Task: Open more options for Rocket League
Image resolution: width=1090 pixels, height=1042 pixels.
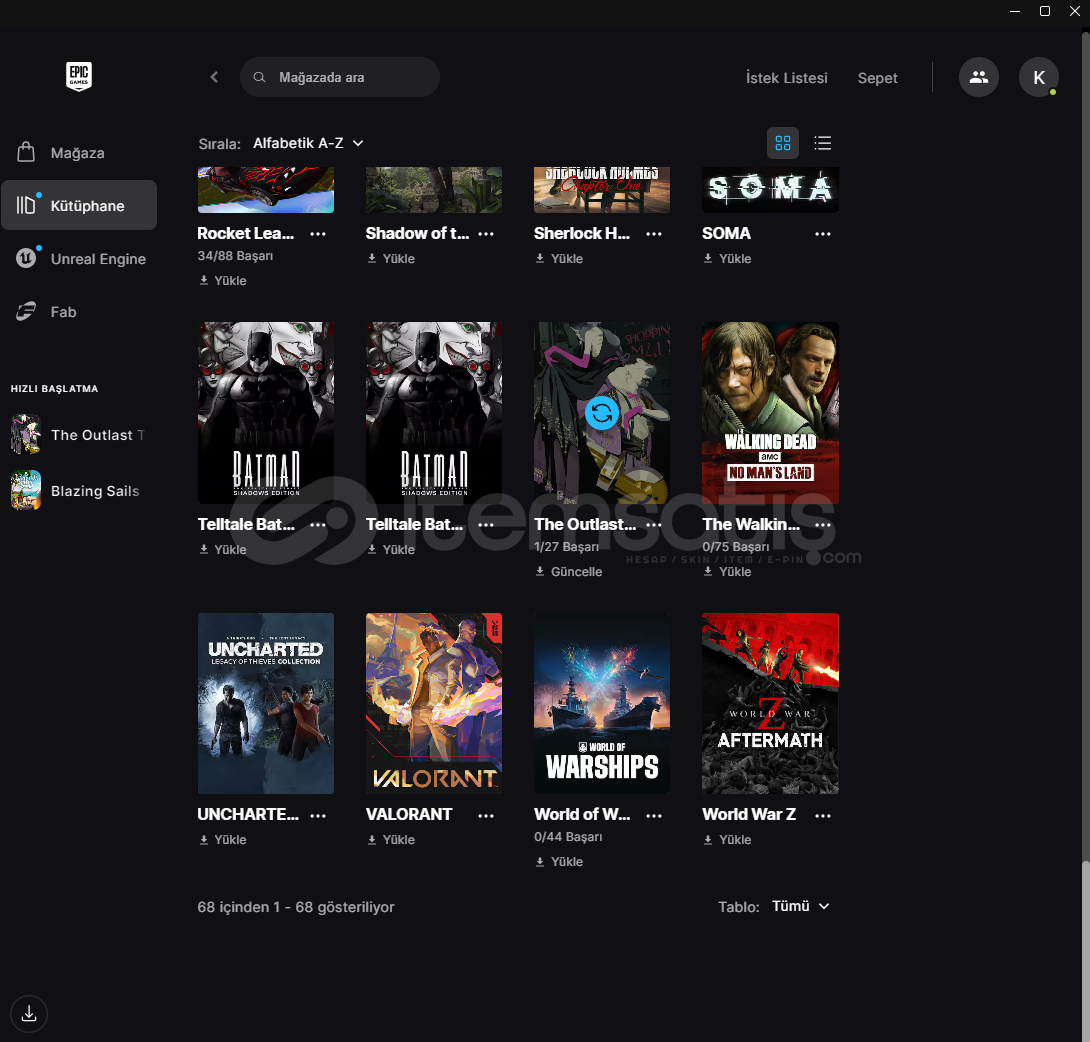Action: tap(318, 234)
